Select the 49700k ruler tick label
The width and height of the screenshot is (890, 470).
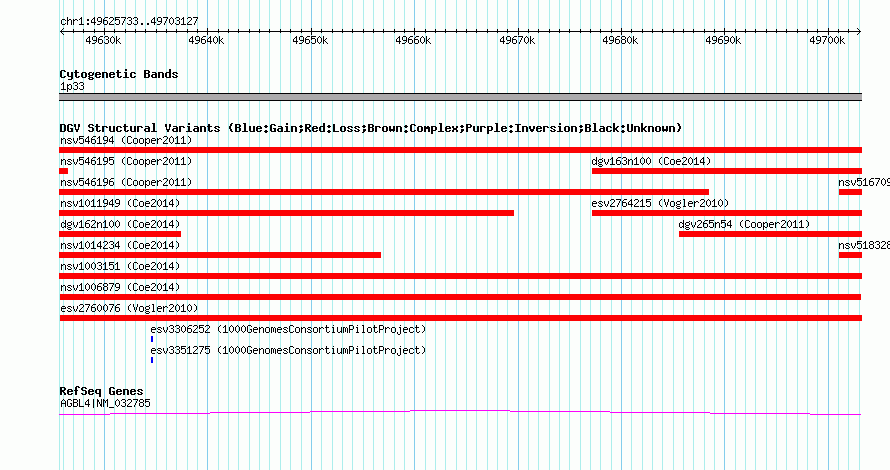pos(827,40)
